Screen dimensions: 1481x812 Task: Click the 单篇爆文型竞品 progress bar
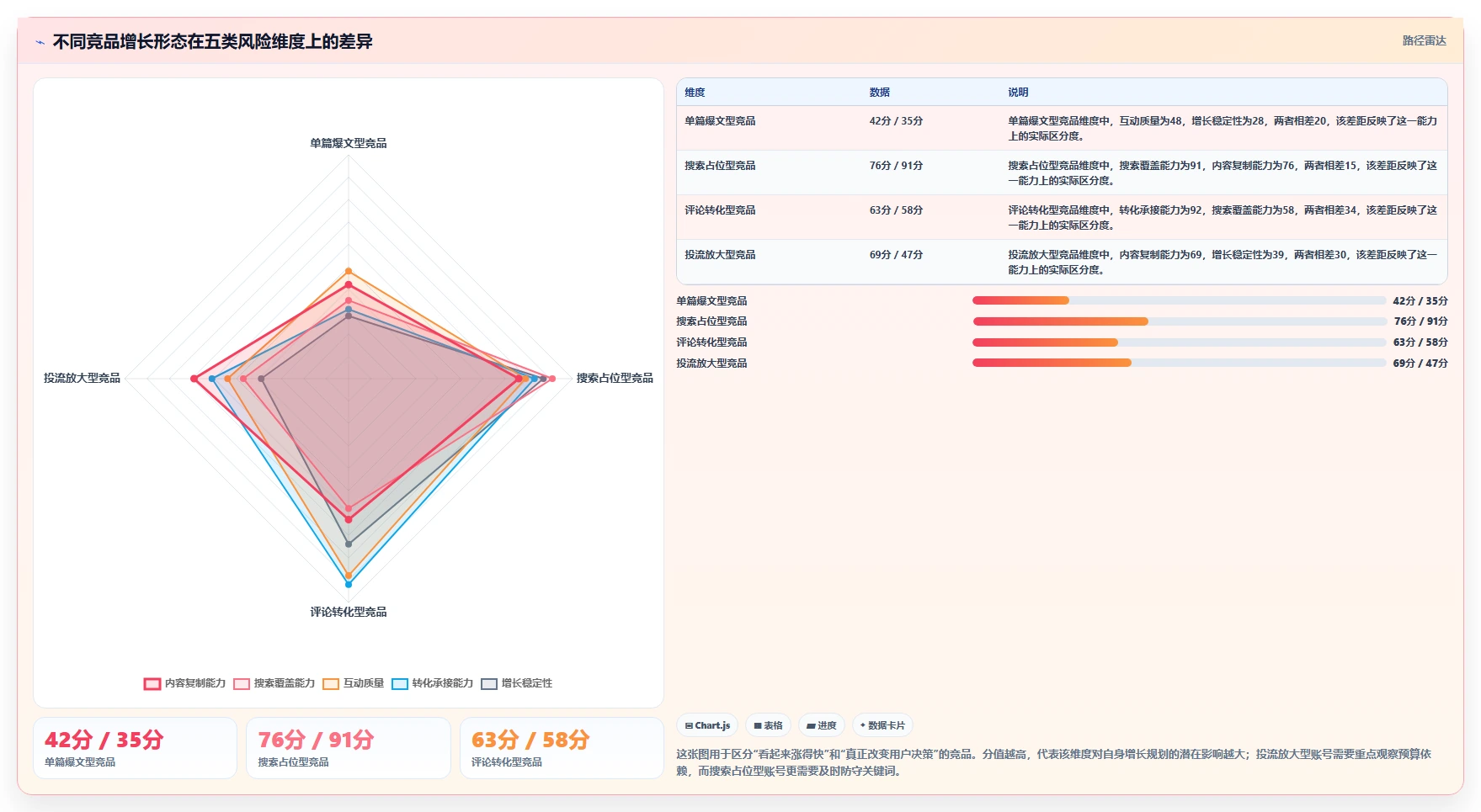click(x=1179, y=300)
